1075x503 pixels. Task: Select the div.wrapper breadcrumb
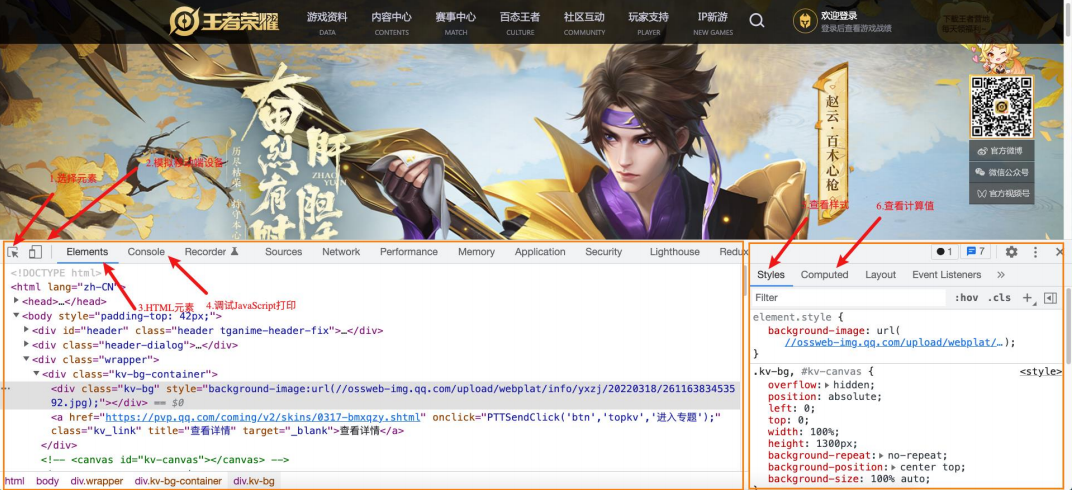tap(97, 481)
